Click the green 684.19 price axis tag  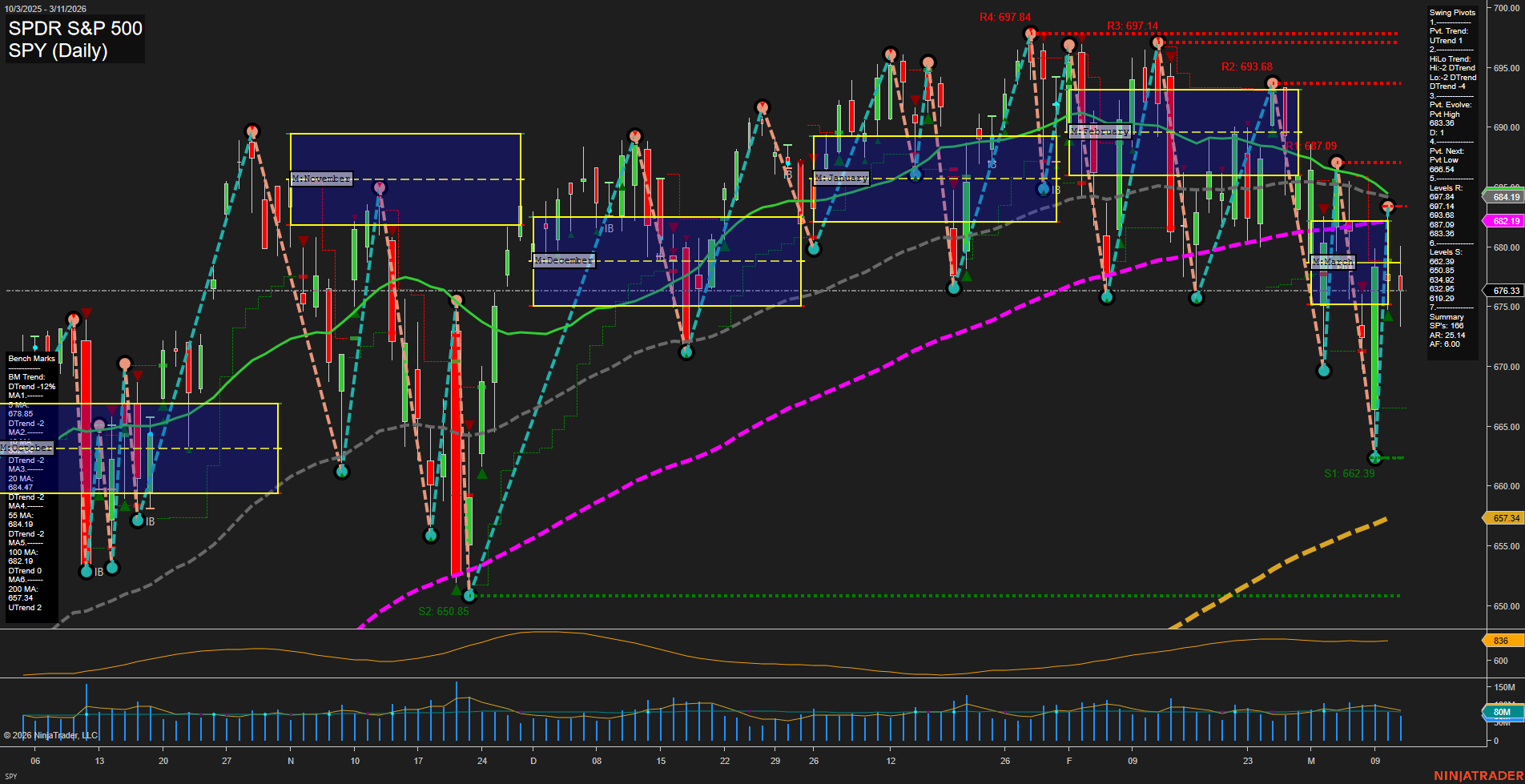pyautogui.click(x=1505, y=197)
